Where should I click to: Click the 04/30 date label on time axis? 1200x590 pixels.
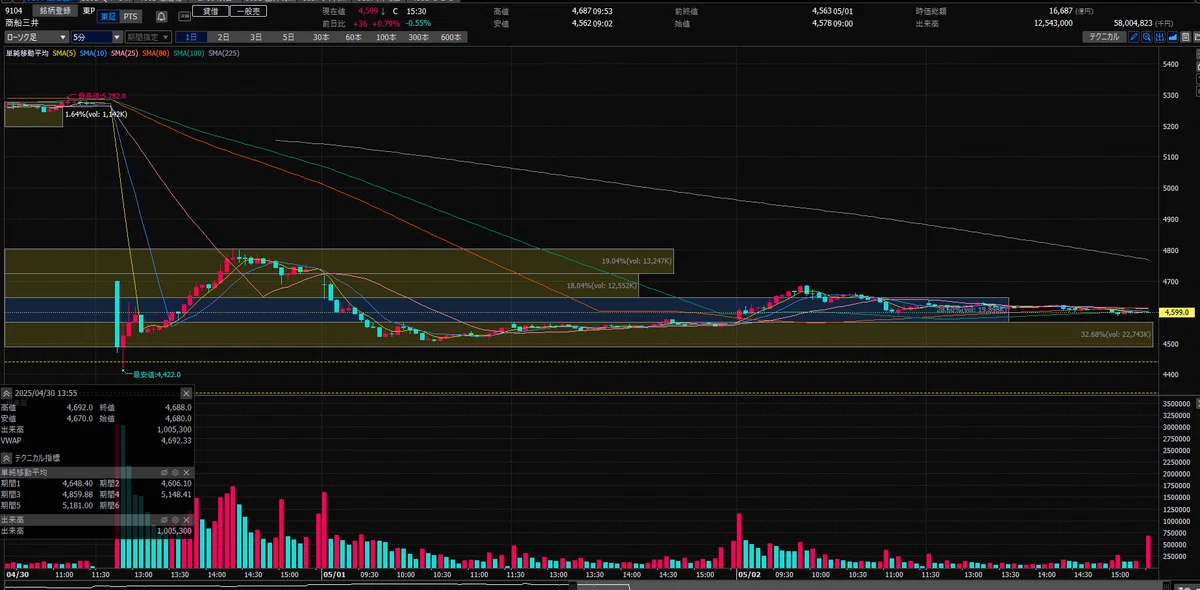[18, 575]
